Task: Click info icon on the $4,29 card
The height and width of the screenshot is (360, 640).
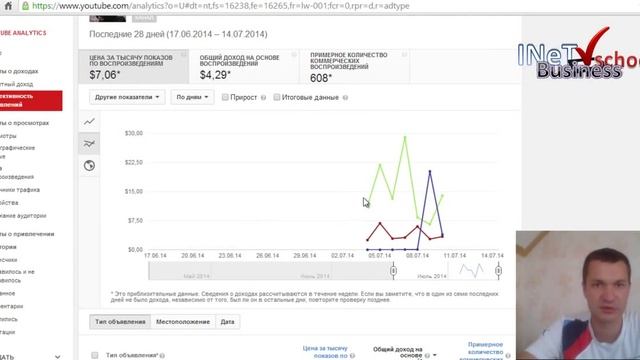Action: [x=294, y=54]
